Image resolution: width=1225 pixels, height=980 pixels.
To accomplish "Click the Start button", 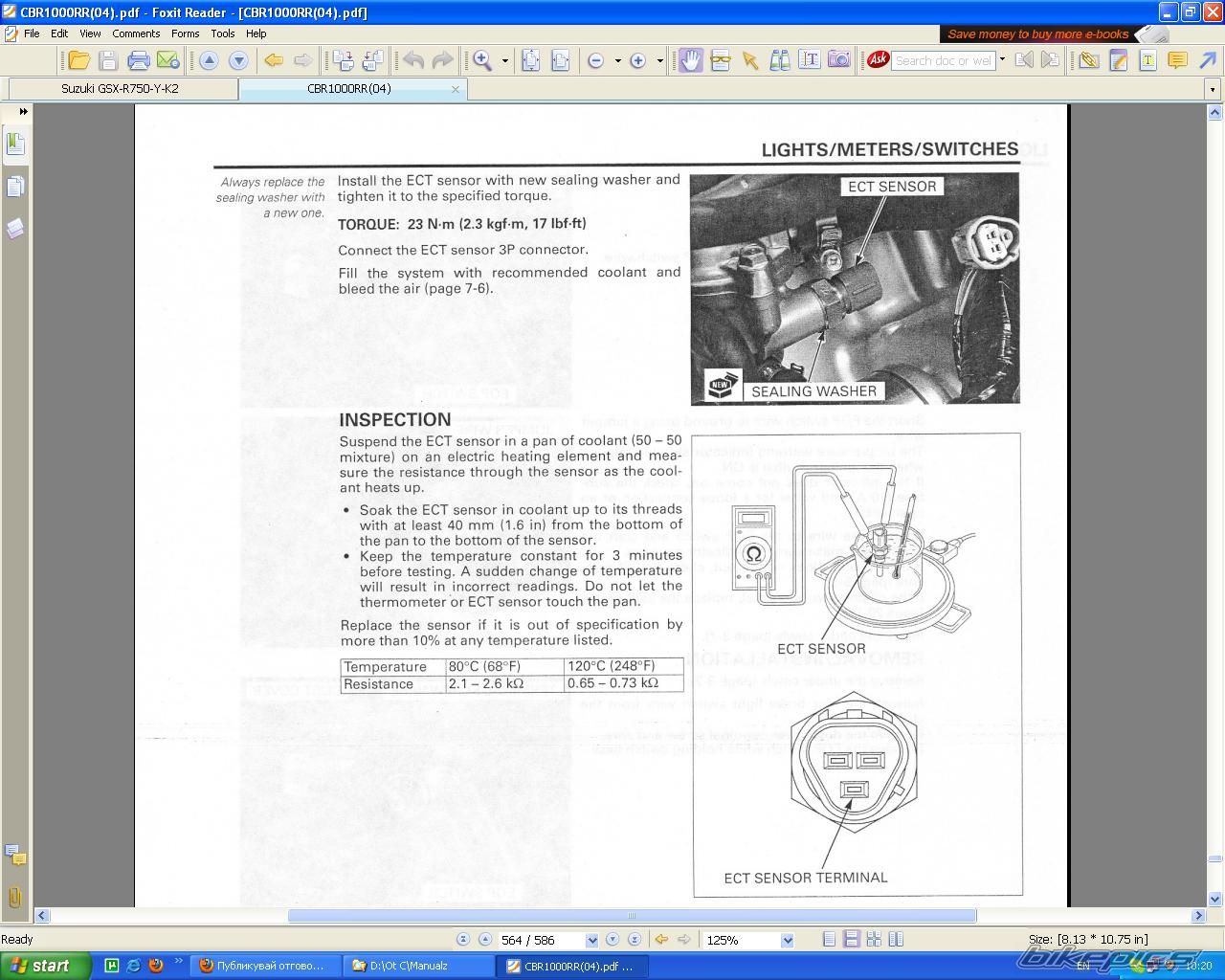I will point(45,966).
